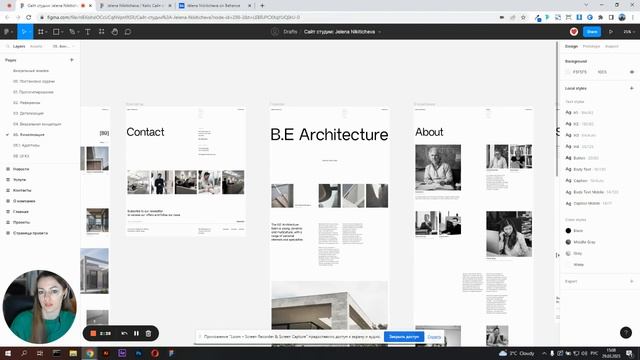640x360 pixels.
Task: Add an export setting with plus icon
Action: (x=631, y=281)
